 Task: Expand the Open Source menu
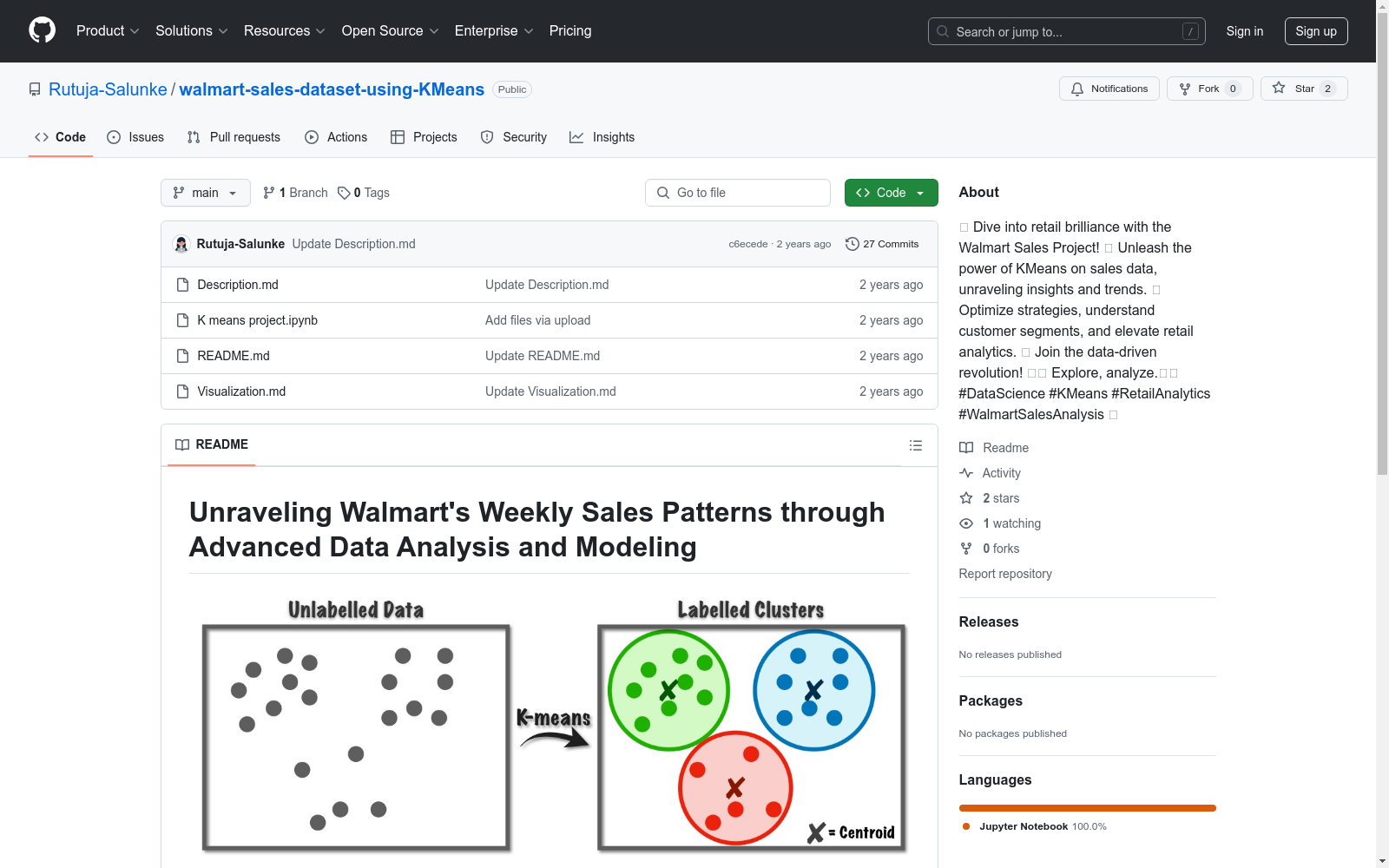[x=391, y=31]
